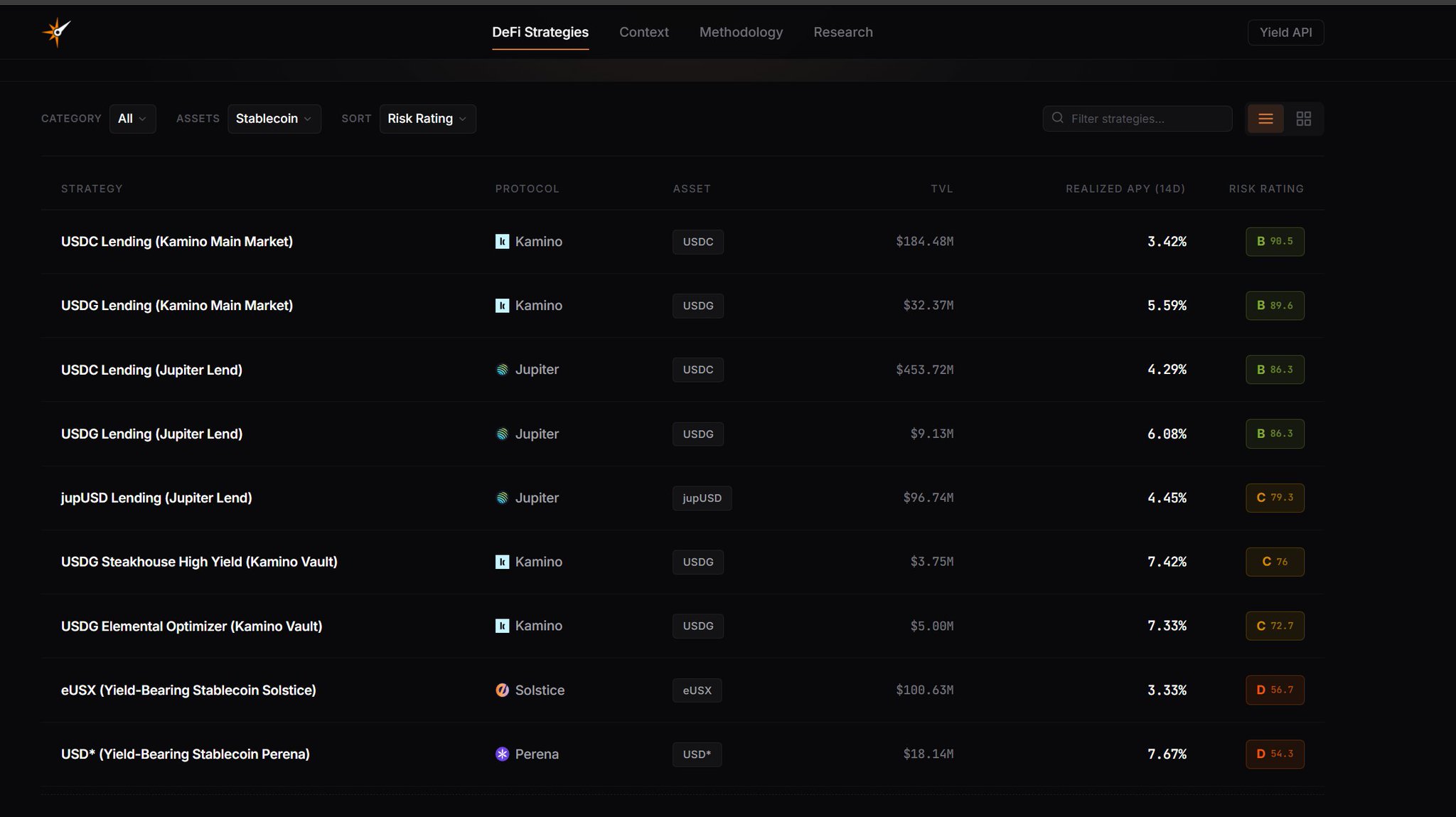This screenshot has height=817, width=1456.
Task: Go to the Methodology tab
Action: click(x=741, y=32)
